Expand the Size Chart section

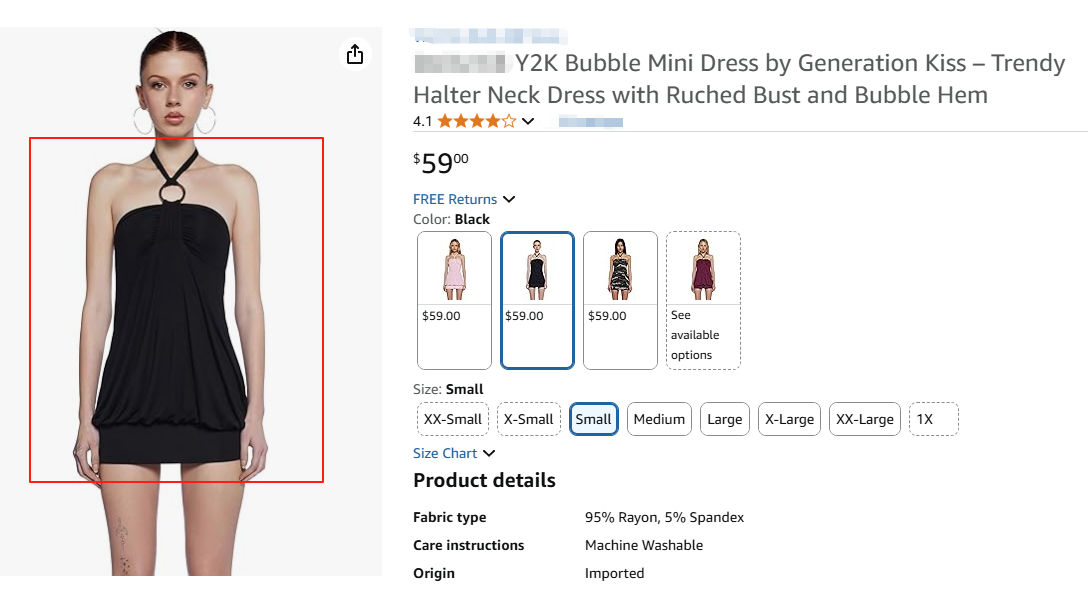[x=454, y=453]
